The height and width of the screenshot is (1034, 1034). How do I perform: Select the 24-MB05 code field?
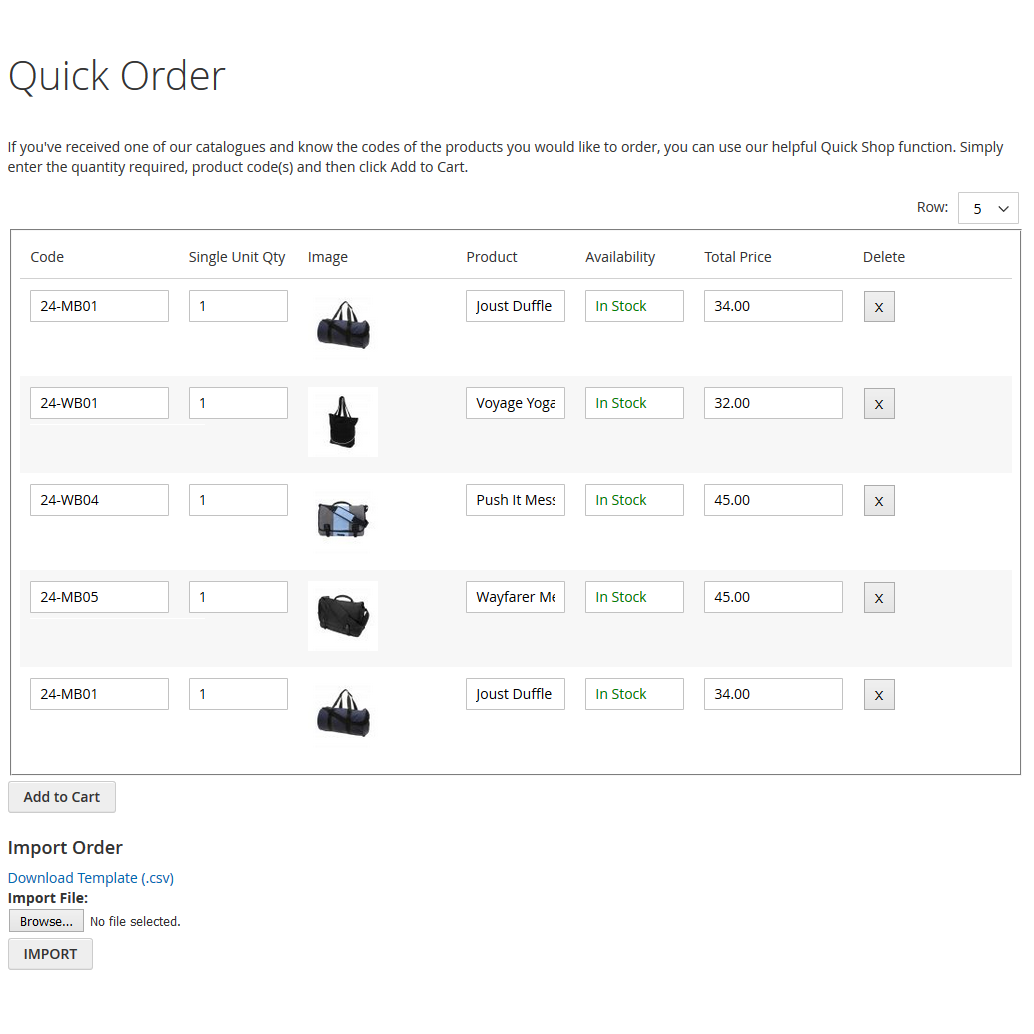tap(99, 597)
